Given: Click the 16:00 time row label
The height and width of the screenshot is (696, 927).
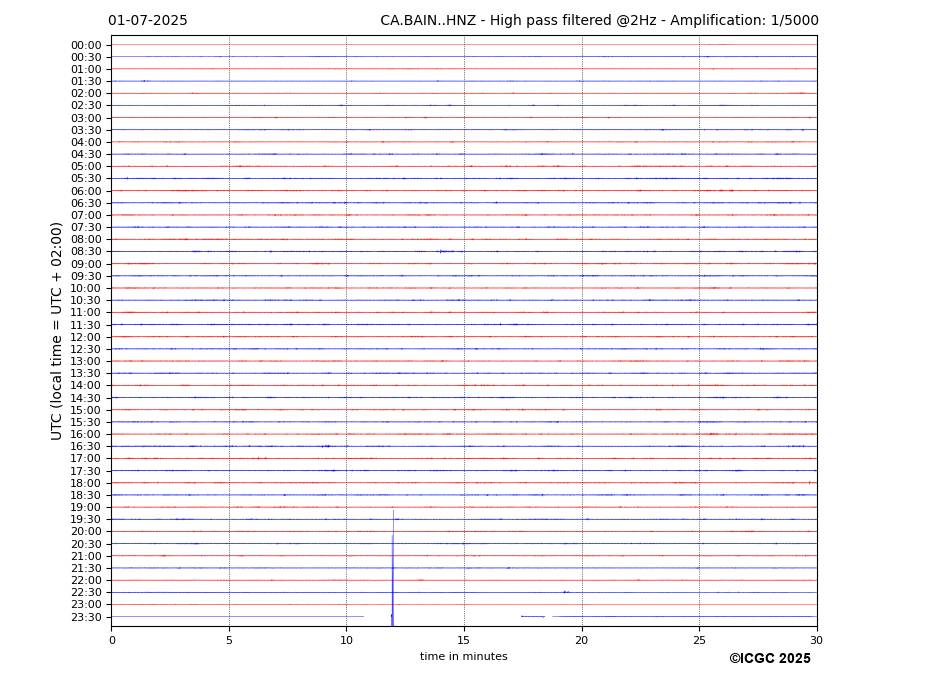Looking at the screenshot, I should pyautogui.click(x=86, y=435).
